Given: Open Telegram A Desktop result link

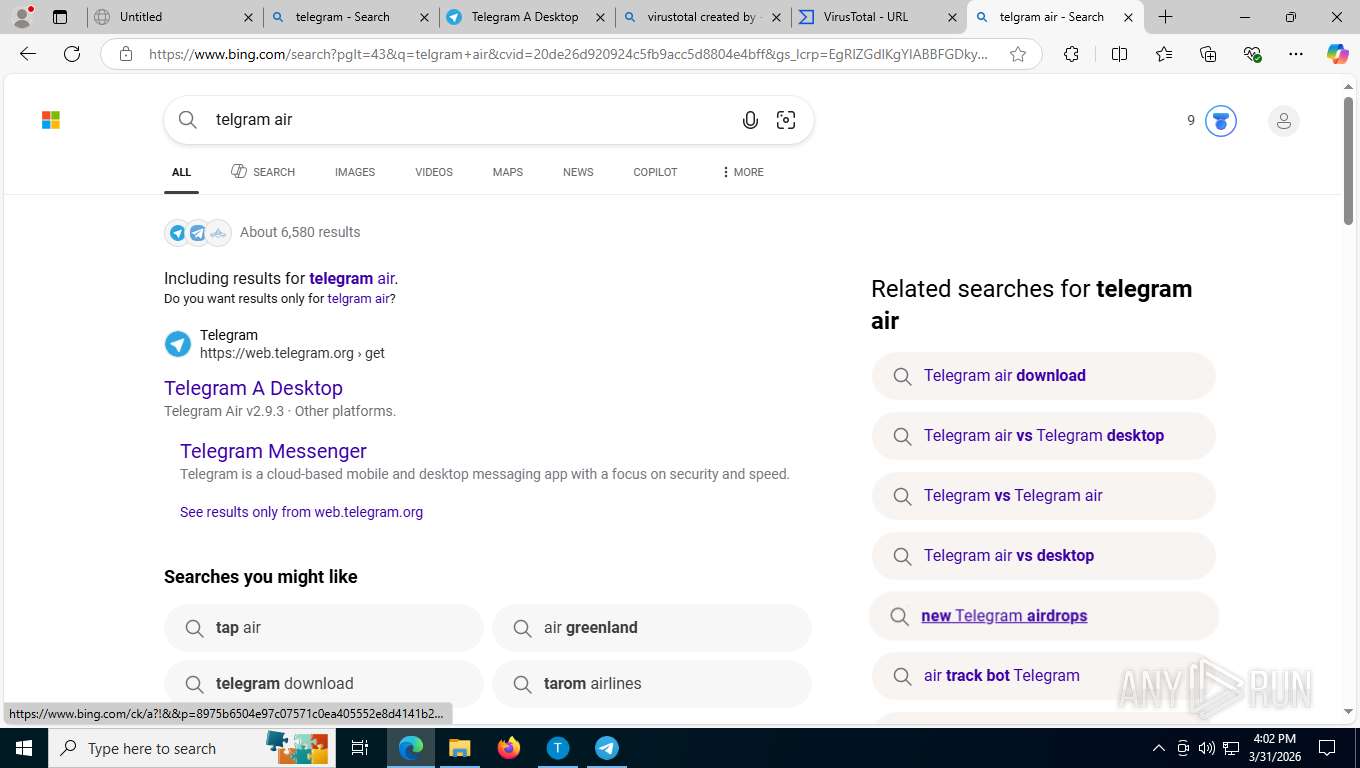Looking at the screenshot, I should (x=253, y=388).
